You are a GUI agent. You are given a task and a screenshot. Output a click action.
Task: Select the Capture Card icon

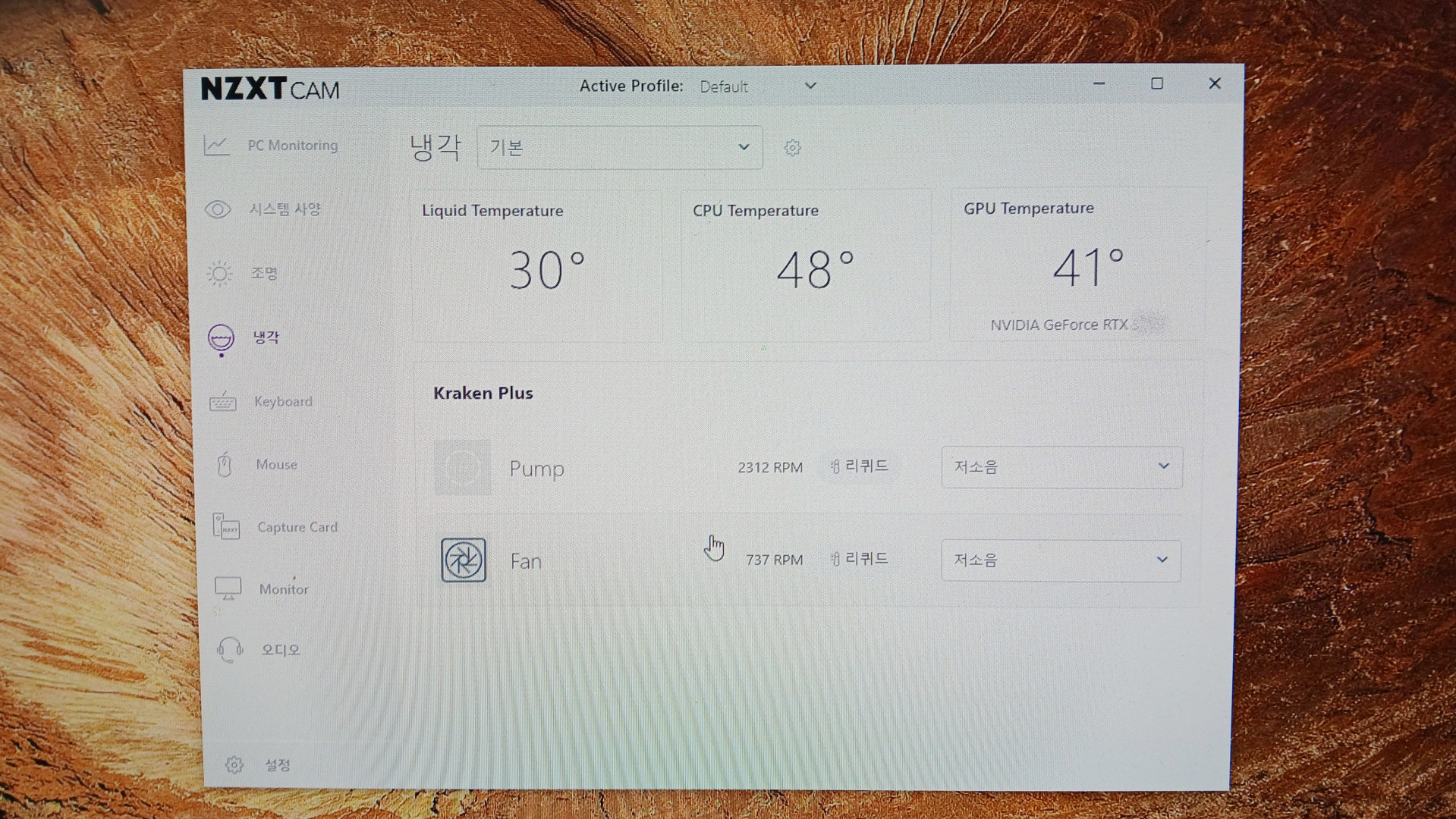(x=226, y=526)
